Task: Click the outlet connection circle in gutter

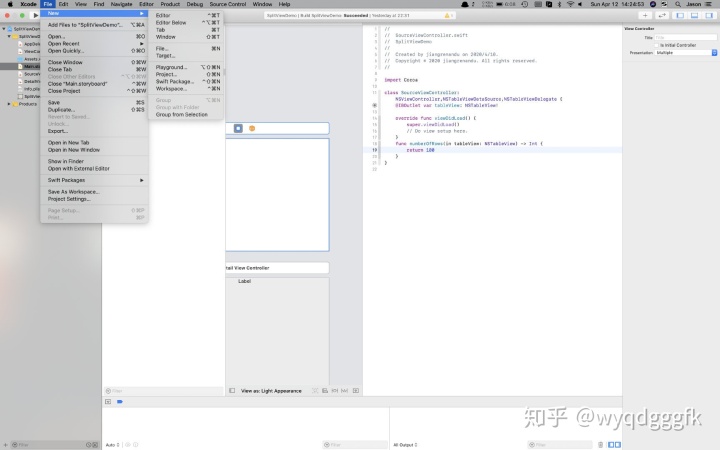Action: [x=375, y=105]
